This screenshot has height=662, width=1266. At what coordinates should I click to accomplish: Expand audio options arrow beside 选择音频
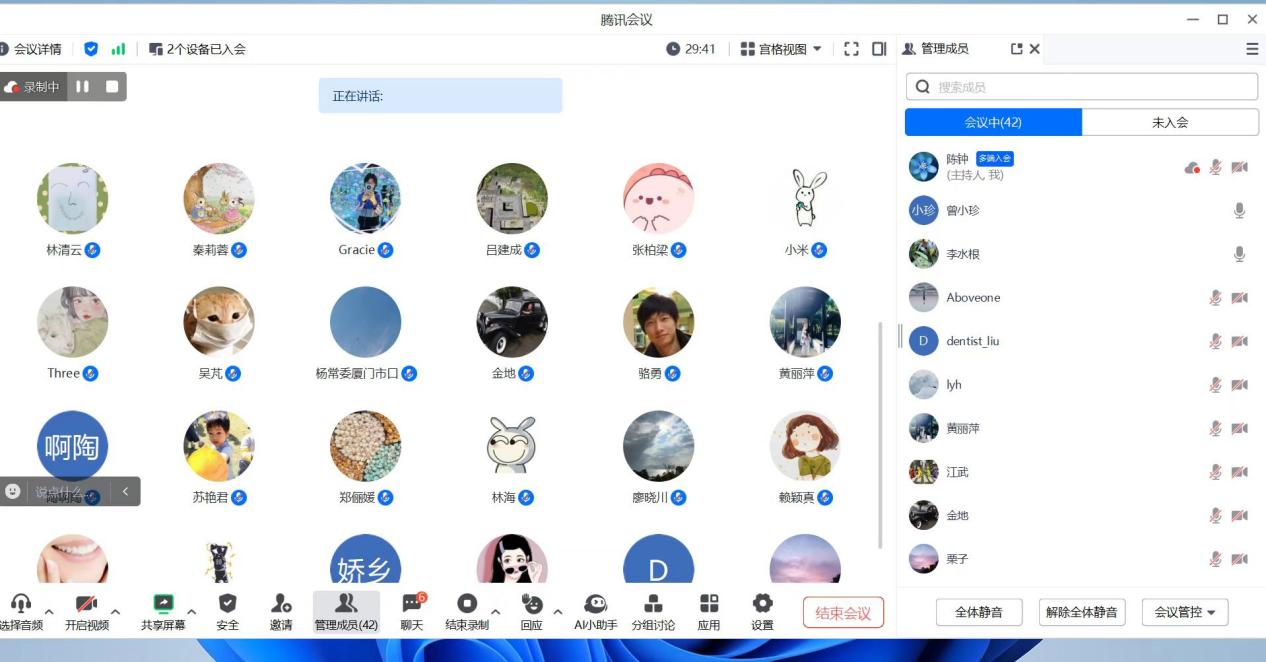coord(49,611)
